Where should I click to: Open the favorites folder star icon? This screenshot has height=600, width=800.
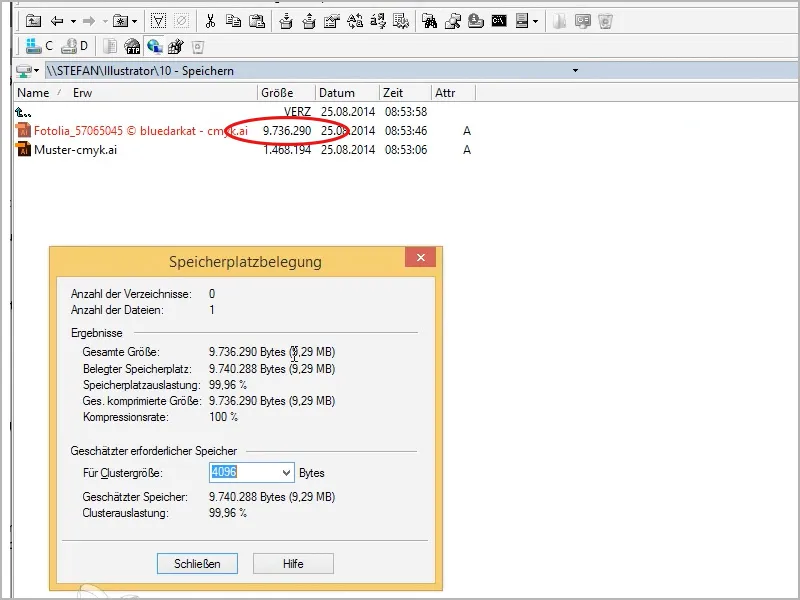(x=120, y=21)
